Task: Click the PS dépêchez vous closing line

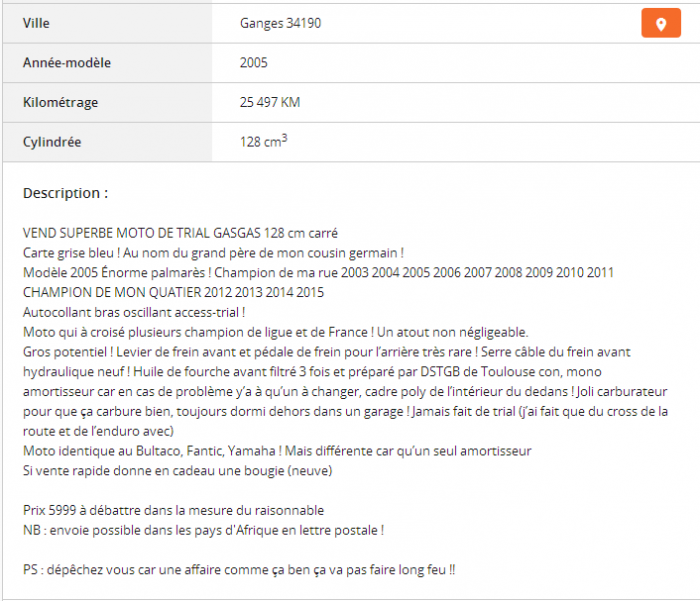Action: coord(239,570)
